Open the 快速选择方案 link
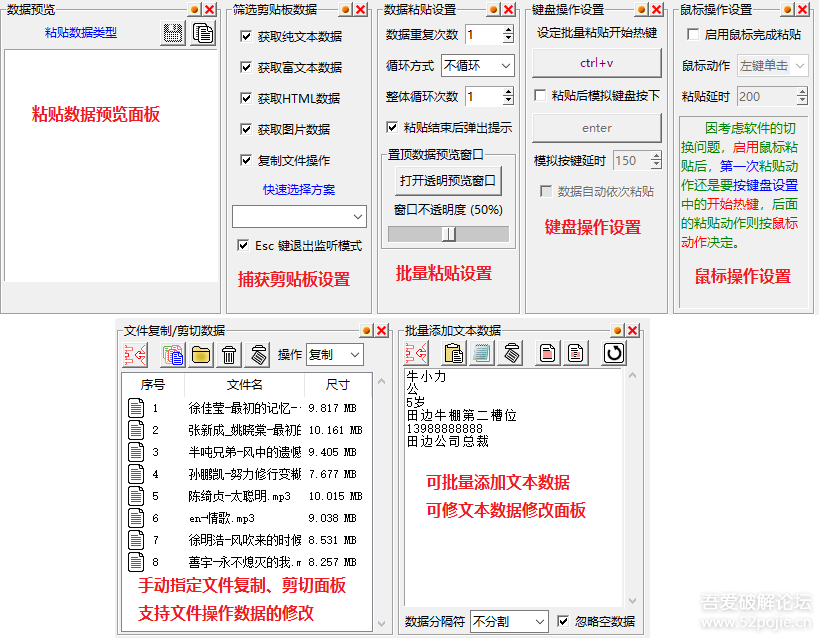Viewport: 821px width, 639px height. 300,188
